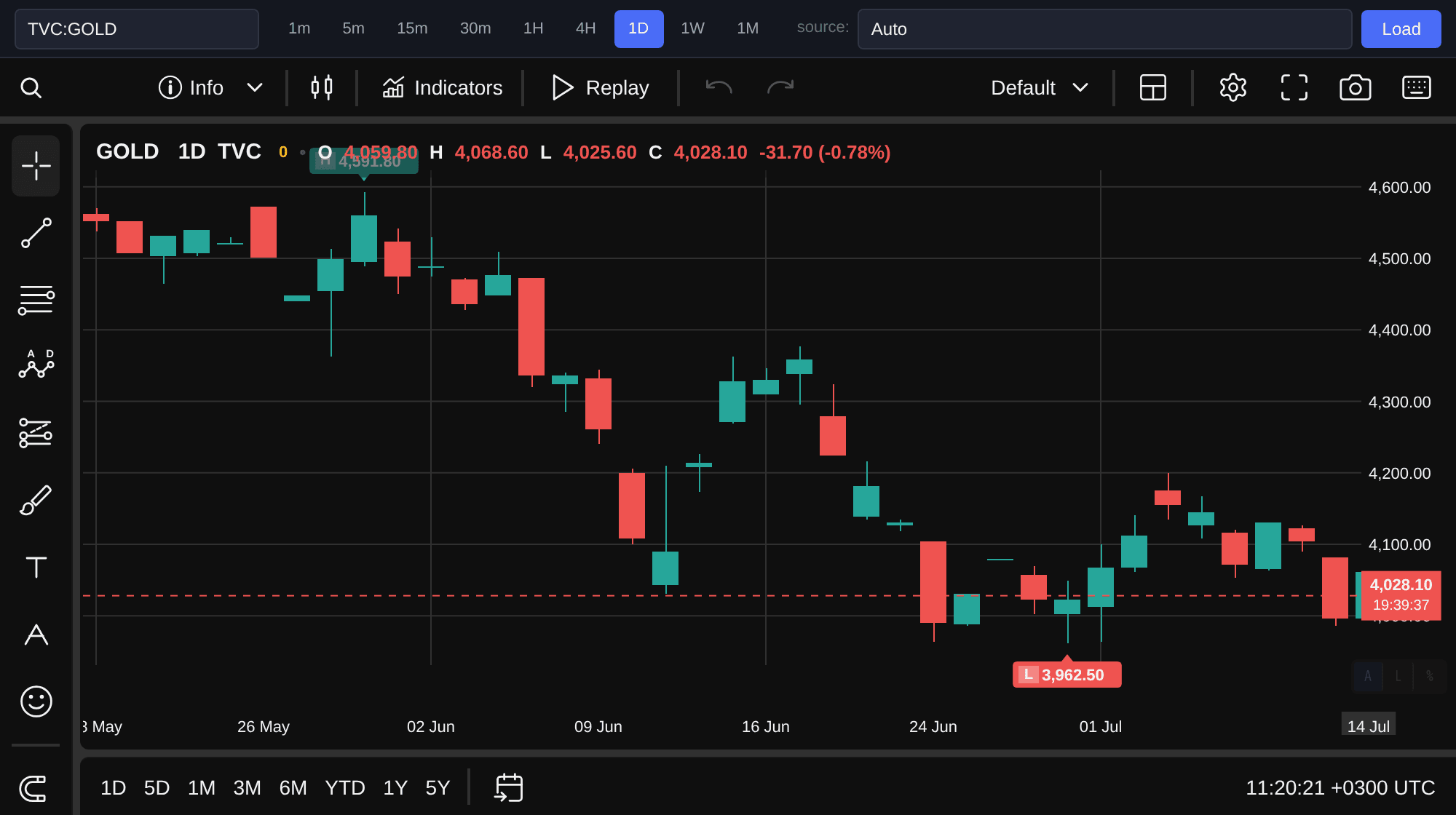Open the Fibonacci retracement tool
This screenshot has width=1456, height=815.
[x=36, y=300]
